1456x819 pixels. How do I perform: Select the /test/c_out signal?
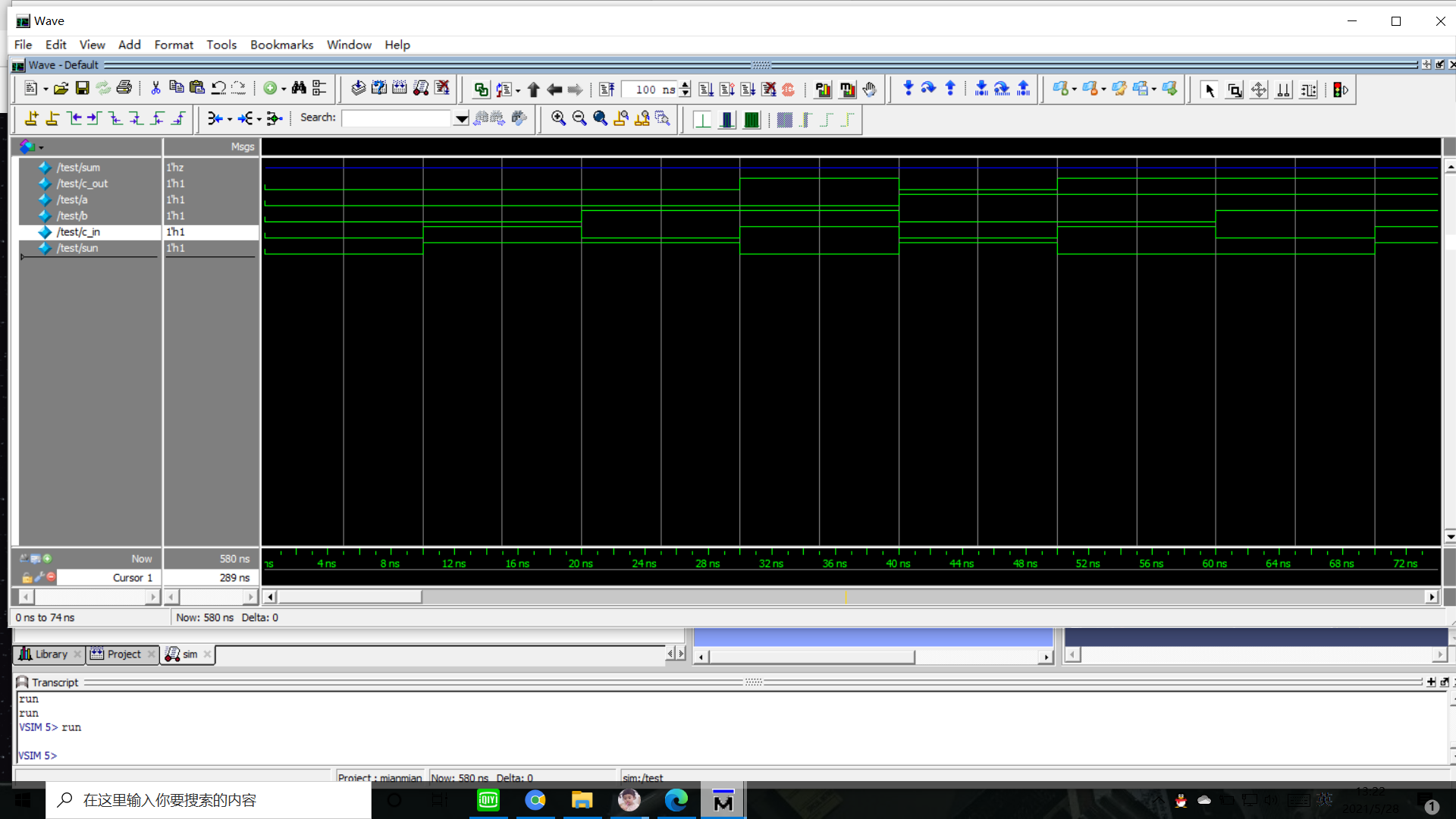point(82,184)
